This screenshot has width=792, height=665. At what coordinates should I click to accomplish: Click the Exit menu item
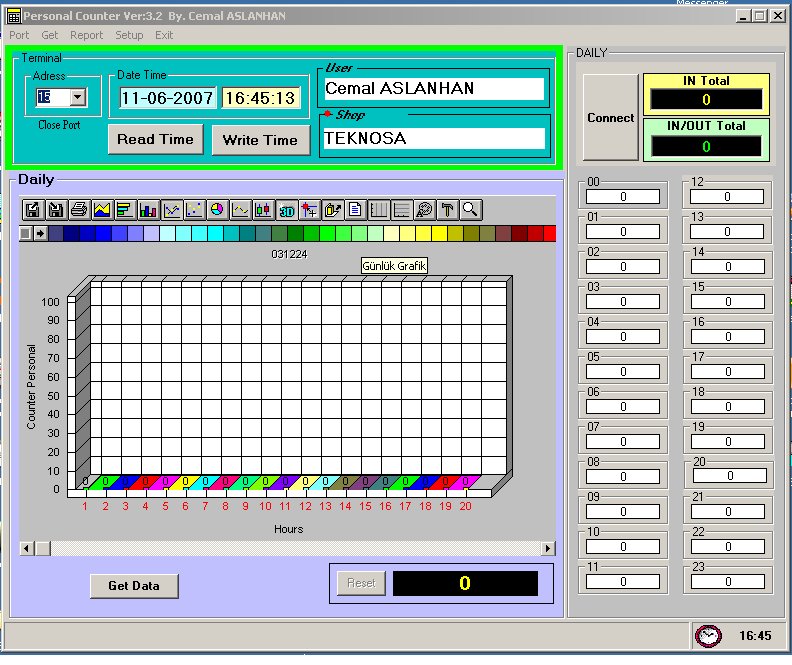point(164,35)
